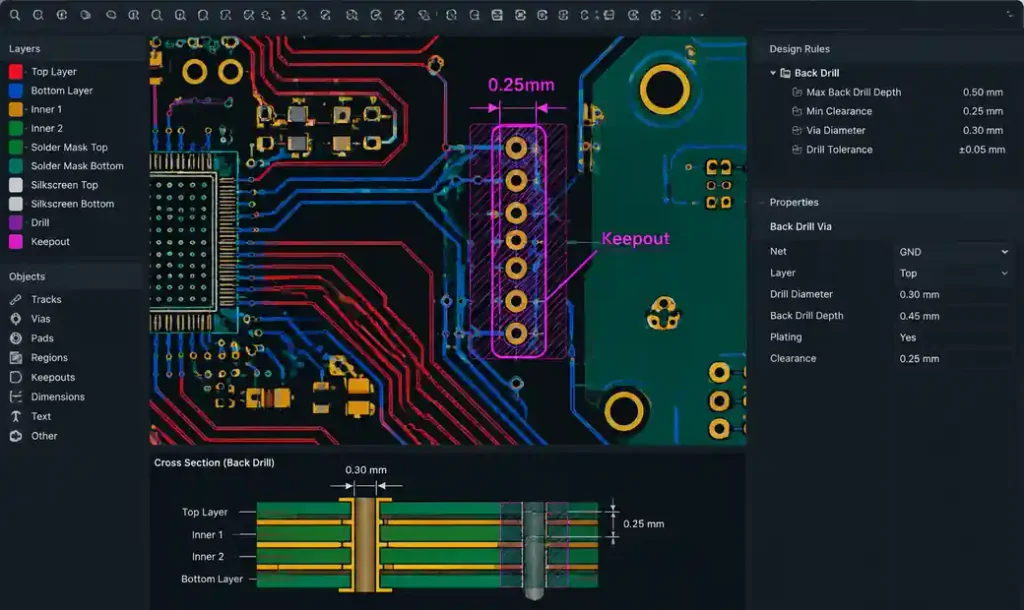1024x610 pixels.
Task: Click the Regions icon in Objects panel
Action: click(16, 358)
